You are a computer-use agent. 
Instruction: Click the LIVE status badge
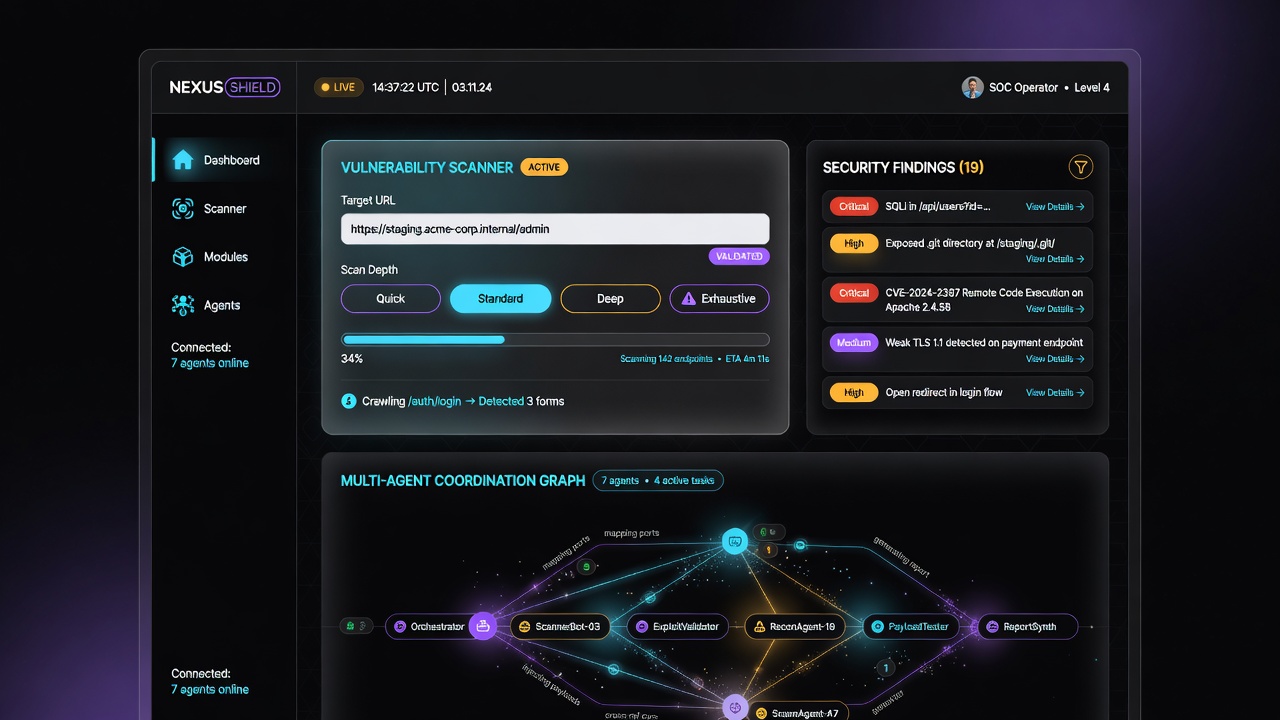tap(338, 87)
